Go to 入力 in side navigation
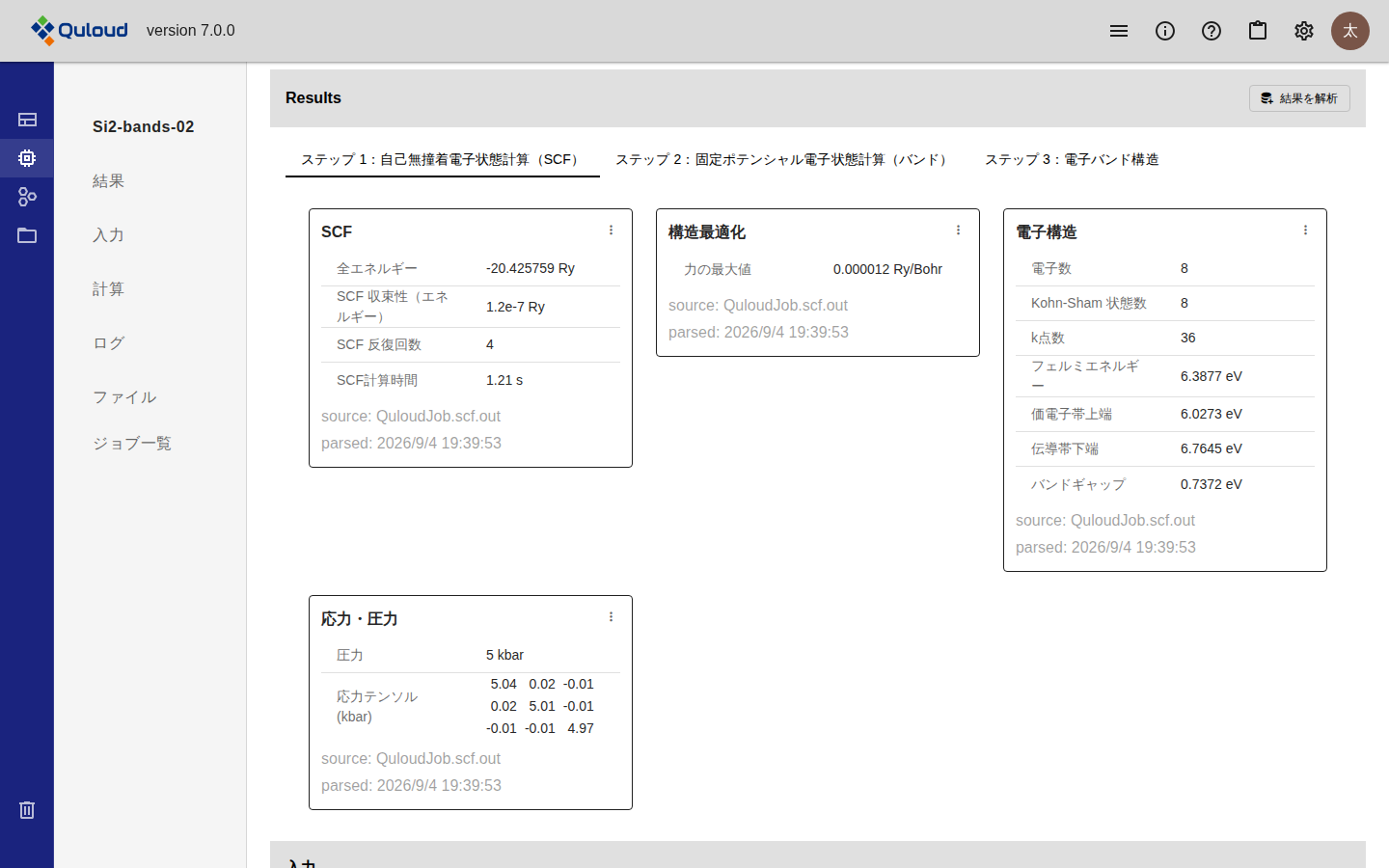 click(x=108, y=235)
